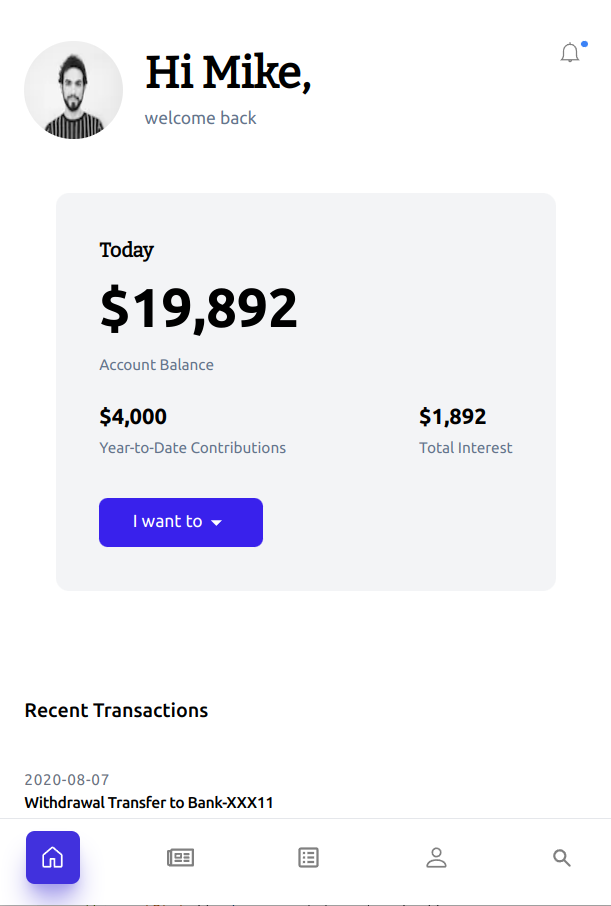Click the 2020-08-07 transaction date
The width and height of the screenshot is (611, 906).
click(x=66, y=779)
